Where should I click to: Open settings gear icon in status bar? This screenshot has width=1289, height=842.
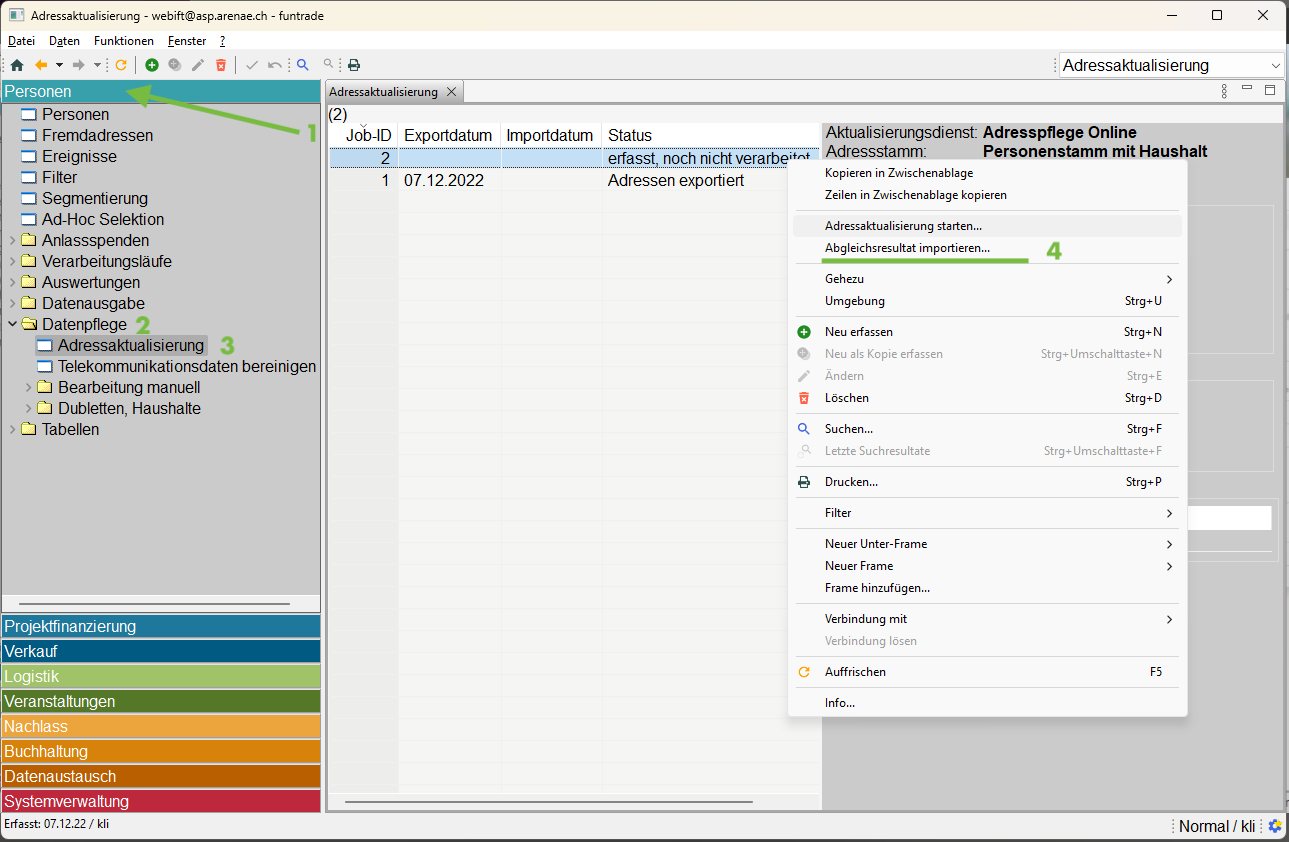(x=1275, y=826)
